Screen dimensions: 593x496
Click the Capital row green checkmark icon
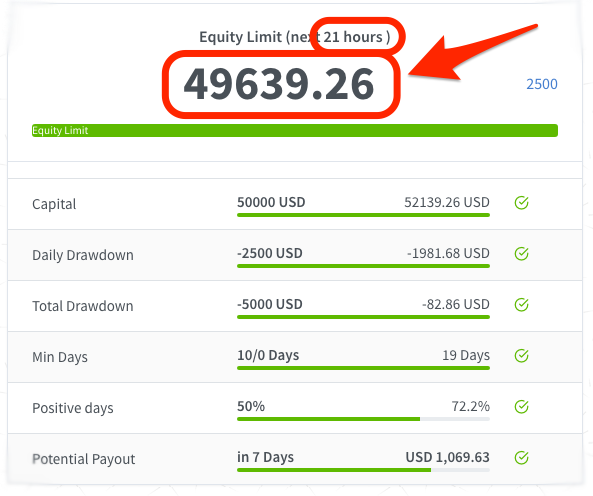[521, 203]
